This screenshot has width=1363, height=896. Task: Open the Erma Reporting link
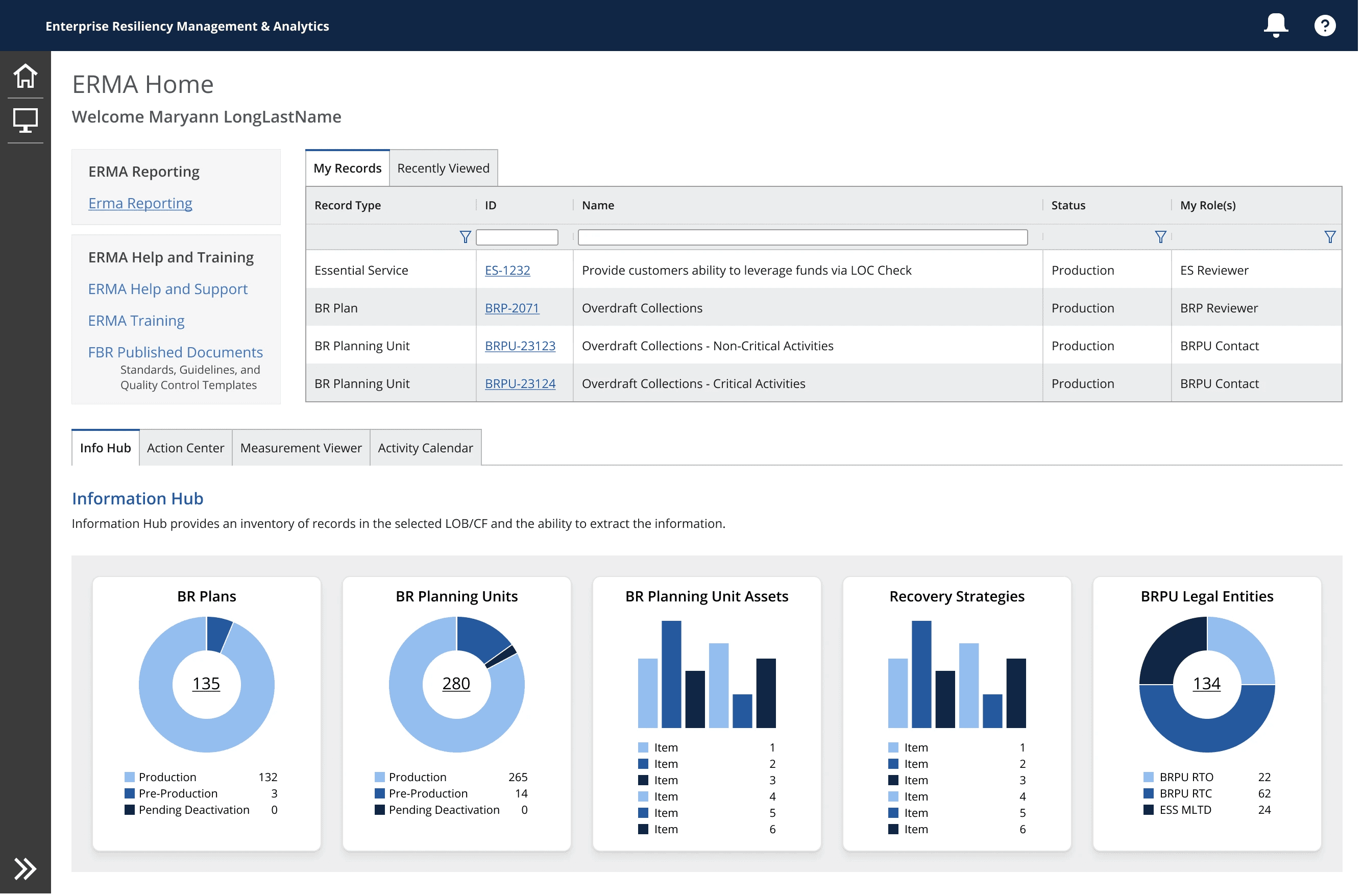click(141, 203)
